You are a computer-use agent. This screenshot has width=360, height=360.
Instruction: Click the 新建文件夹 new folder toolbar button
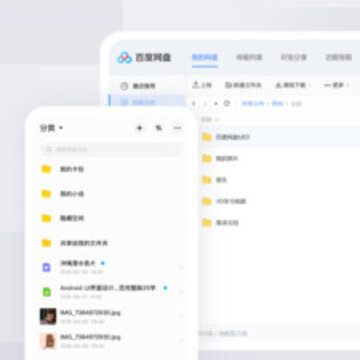tap(243, 85)
